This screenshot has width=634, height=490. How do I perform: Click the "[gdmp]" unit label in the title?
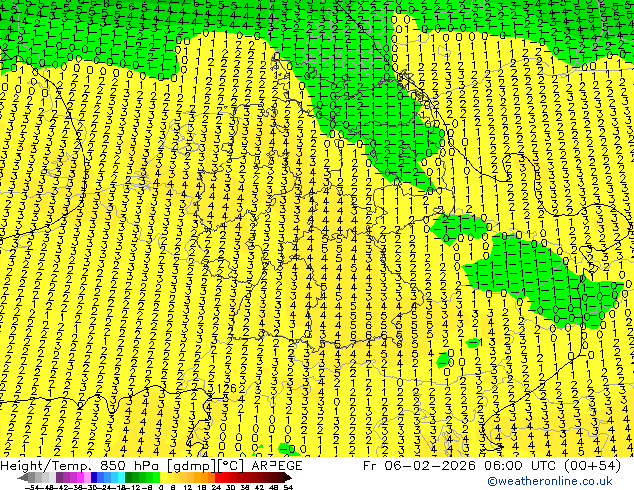pyautogui.click(x=193, y=466)
